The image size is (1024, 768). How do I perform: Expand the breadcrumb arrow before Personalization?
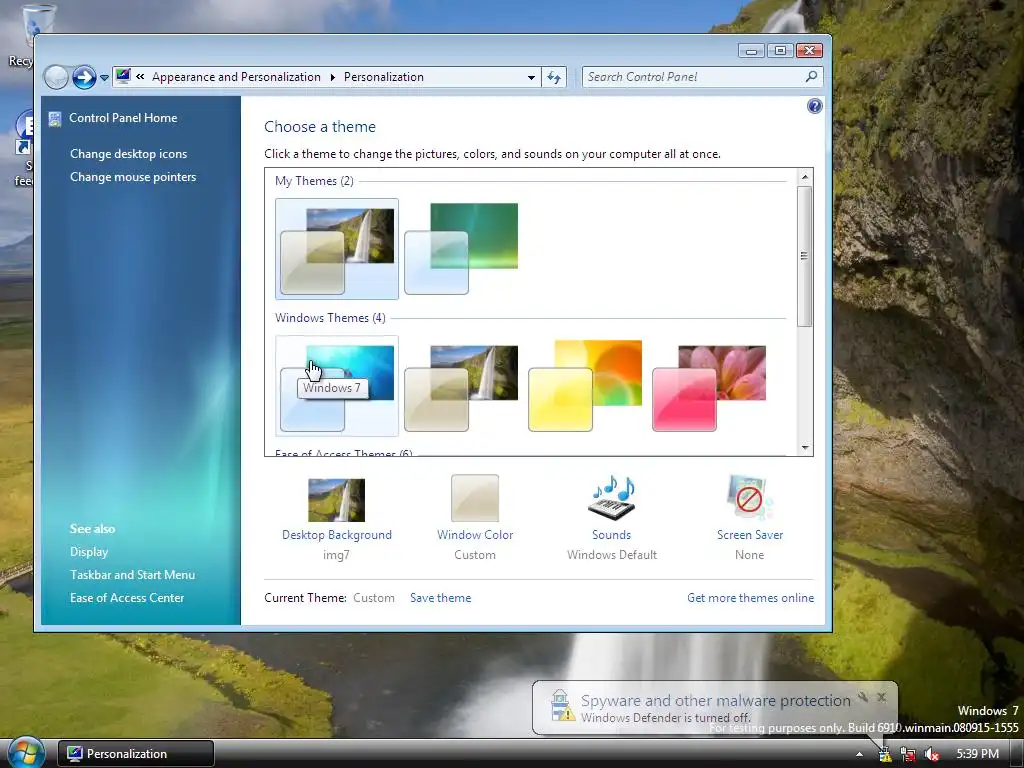[x=332, y=78]
